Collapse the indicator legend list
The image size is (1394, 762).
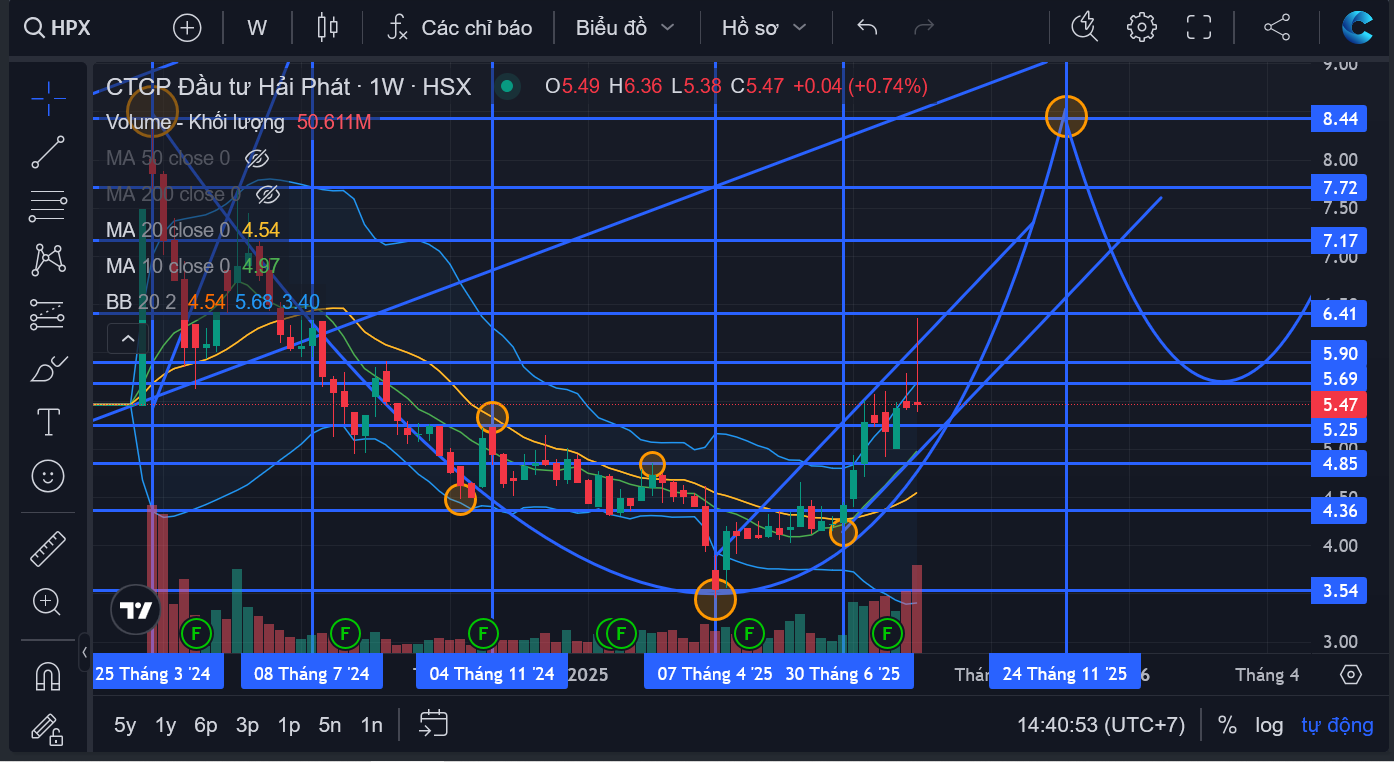(x=128, y=339)
